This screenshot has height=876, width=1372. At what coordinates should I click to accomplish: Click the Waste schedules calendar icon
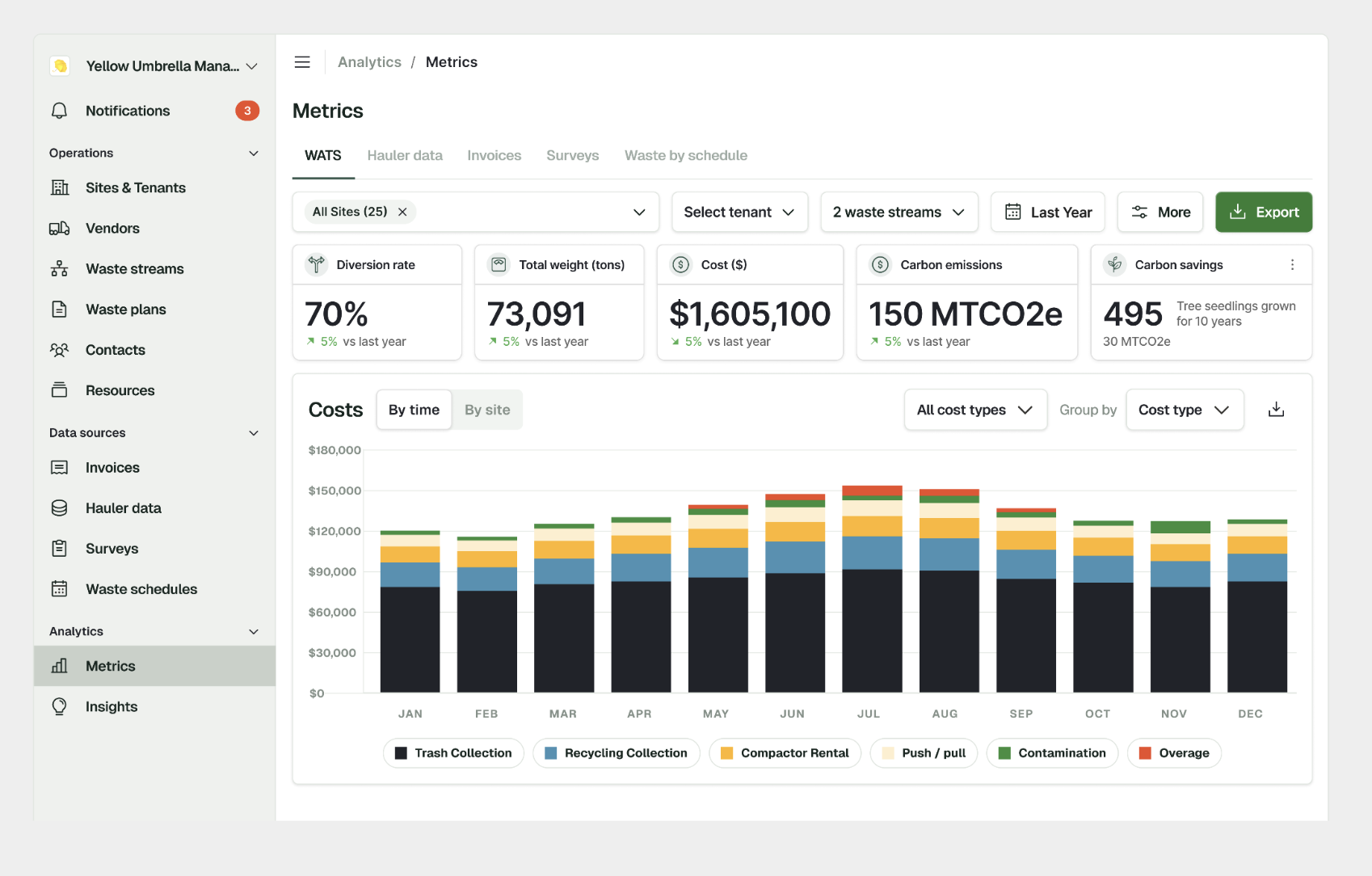59,589
